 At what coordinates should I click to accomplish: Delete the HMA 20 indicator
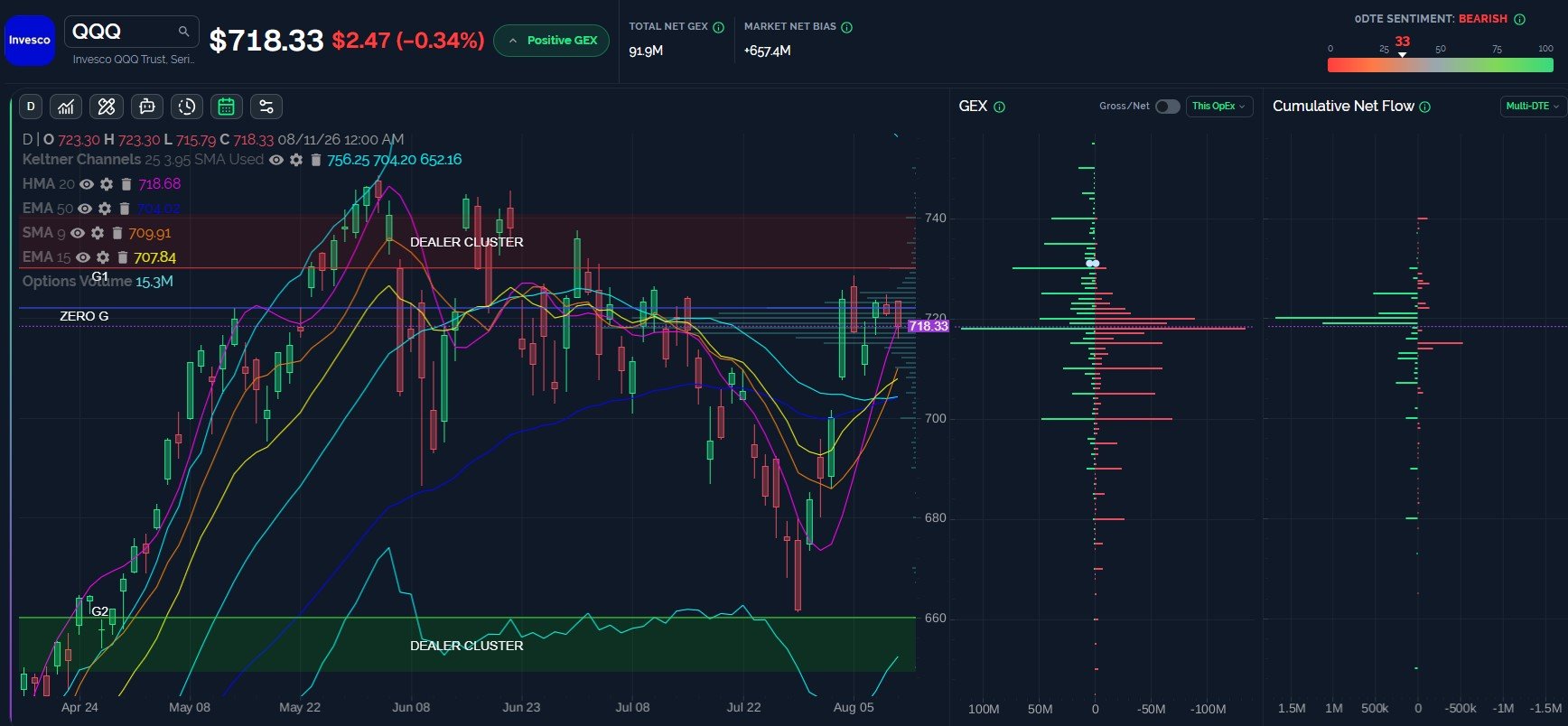126,184
